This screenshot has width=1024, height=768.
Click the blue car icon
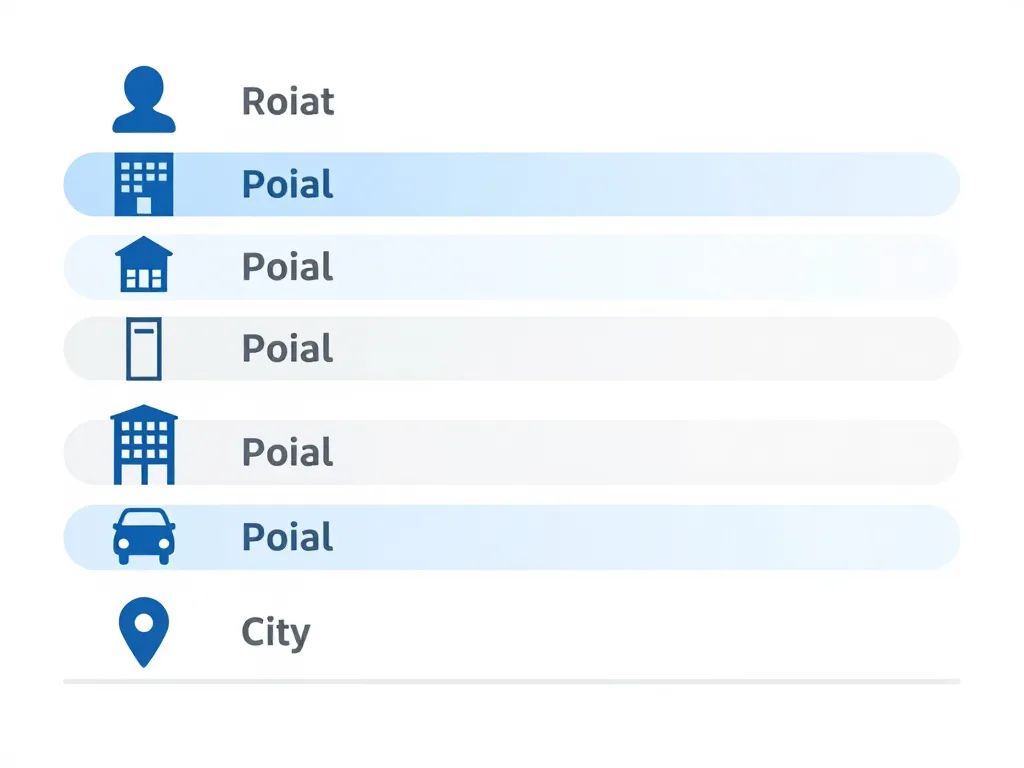click(x=144, y=536)
